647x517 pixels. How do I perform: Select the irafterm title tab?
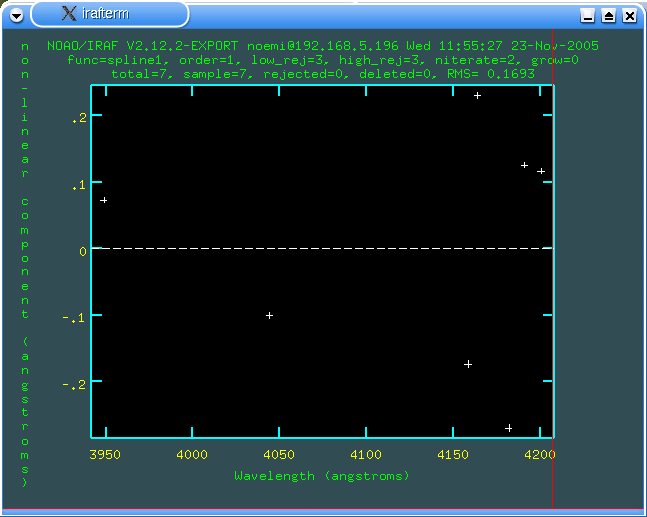point(110,14)
